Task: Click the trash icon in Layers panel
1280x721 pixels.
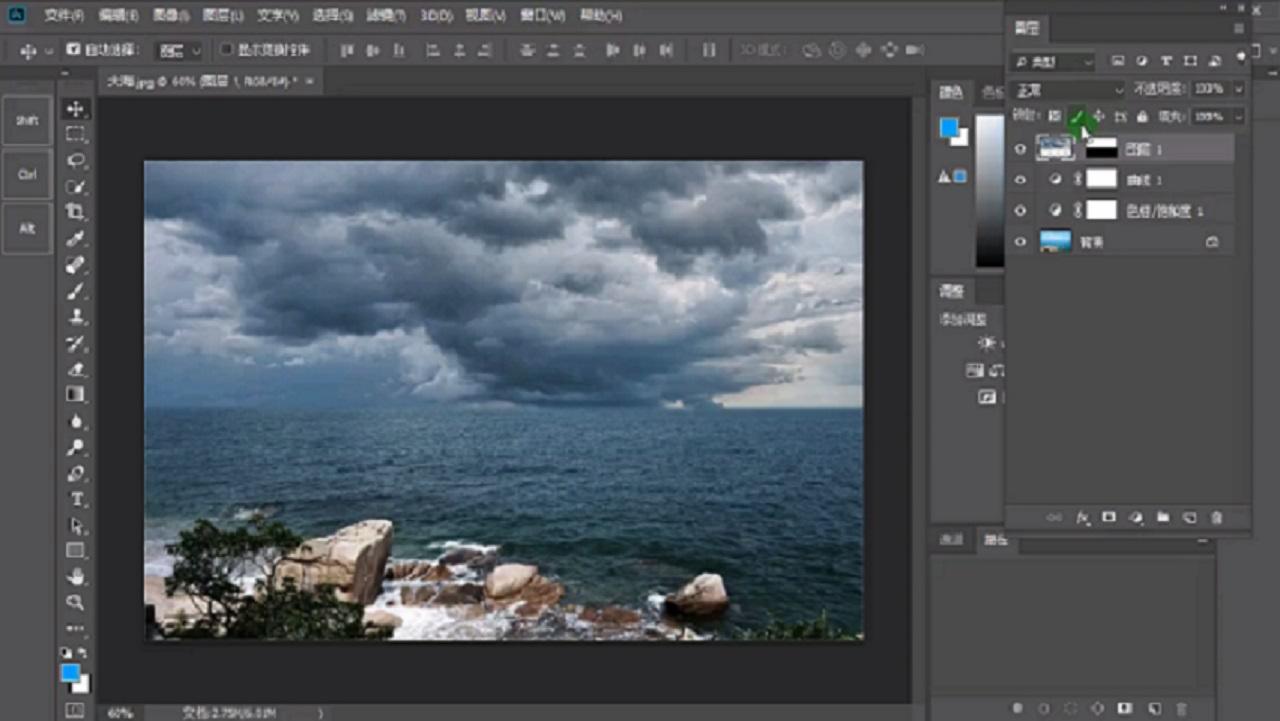Action: click(1216, 518)
